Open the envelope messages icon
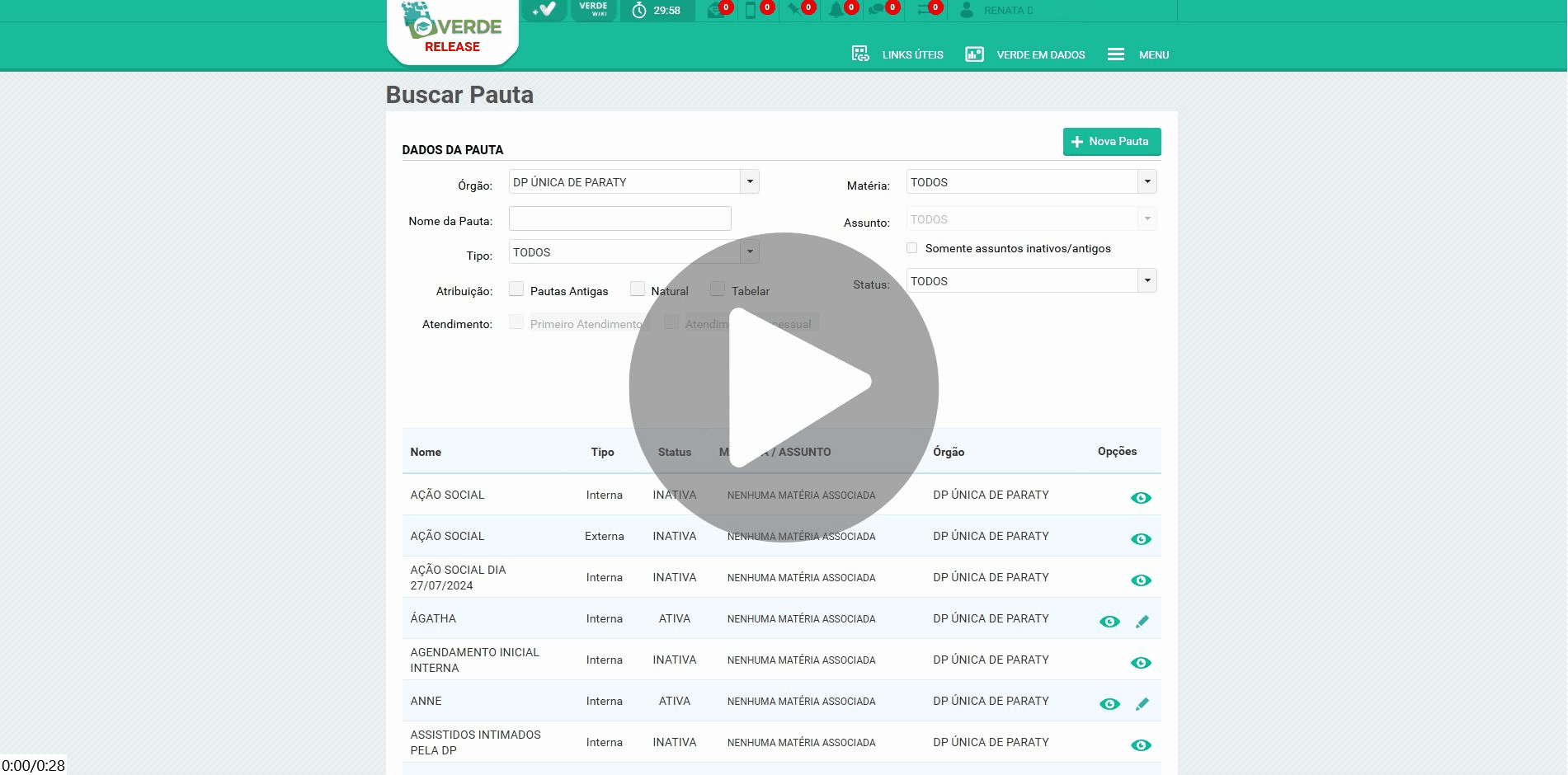Image resolution: width=1568 pixels, height=775 pixels. pyautogui.click(x=716, y=10)
